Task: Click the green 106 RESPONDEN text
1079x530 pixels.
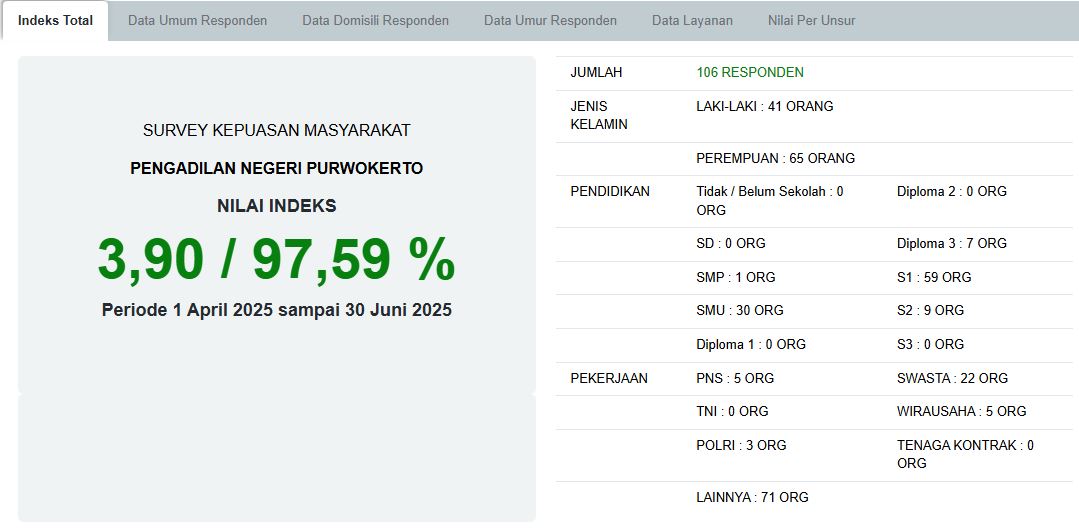Action: click(x=750, y=72)
